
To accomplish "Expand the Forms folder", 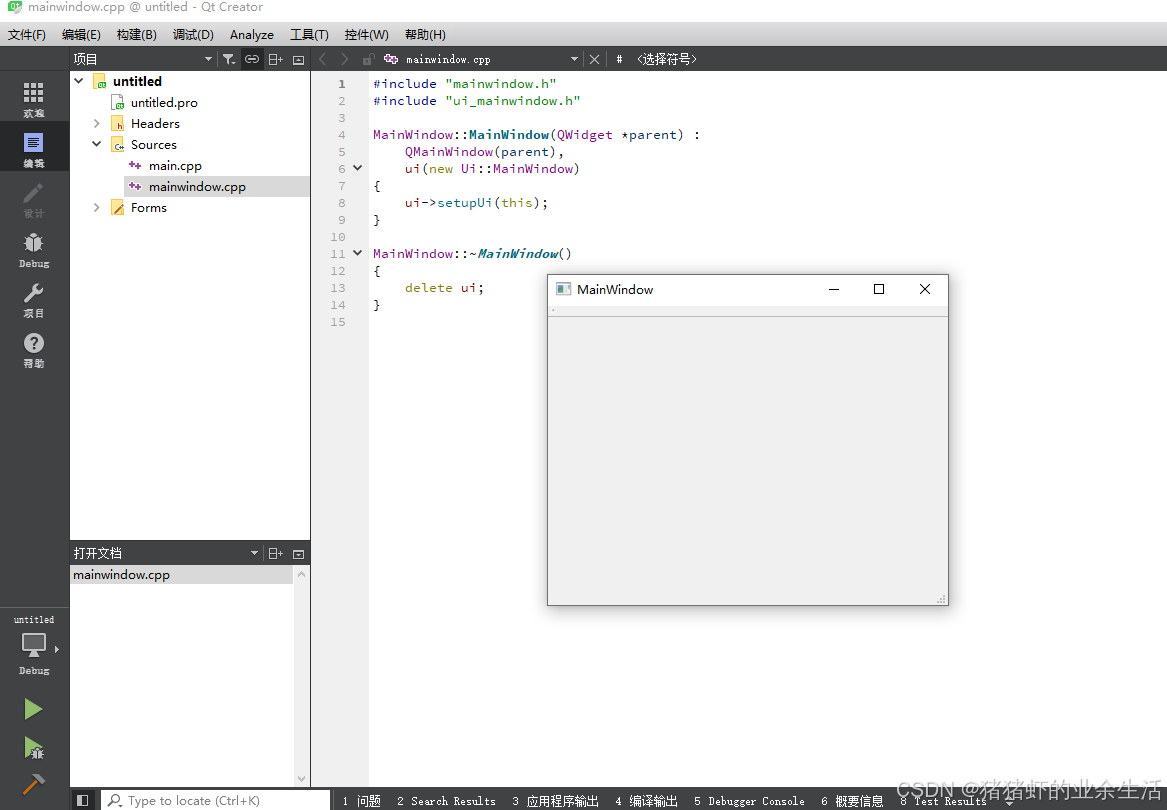I will click(x=97, y=207).
